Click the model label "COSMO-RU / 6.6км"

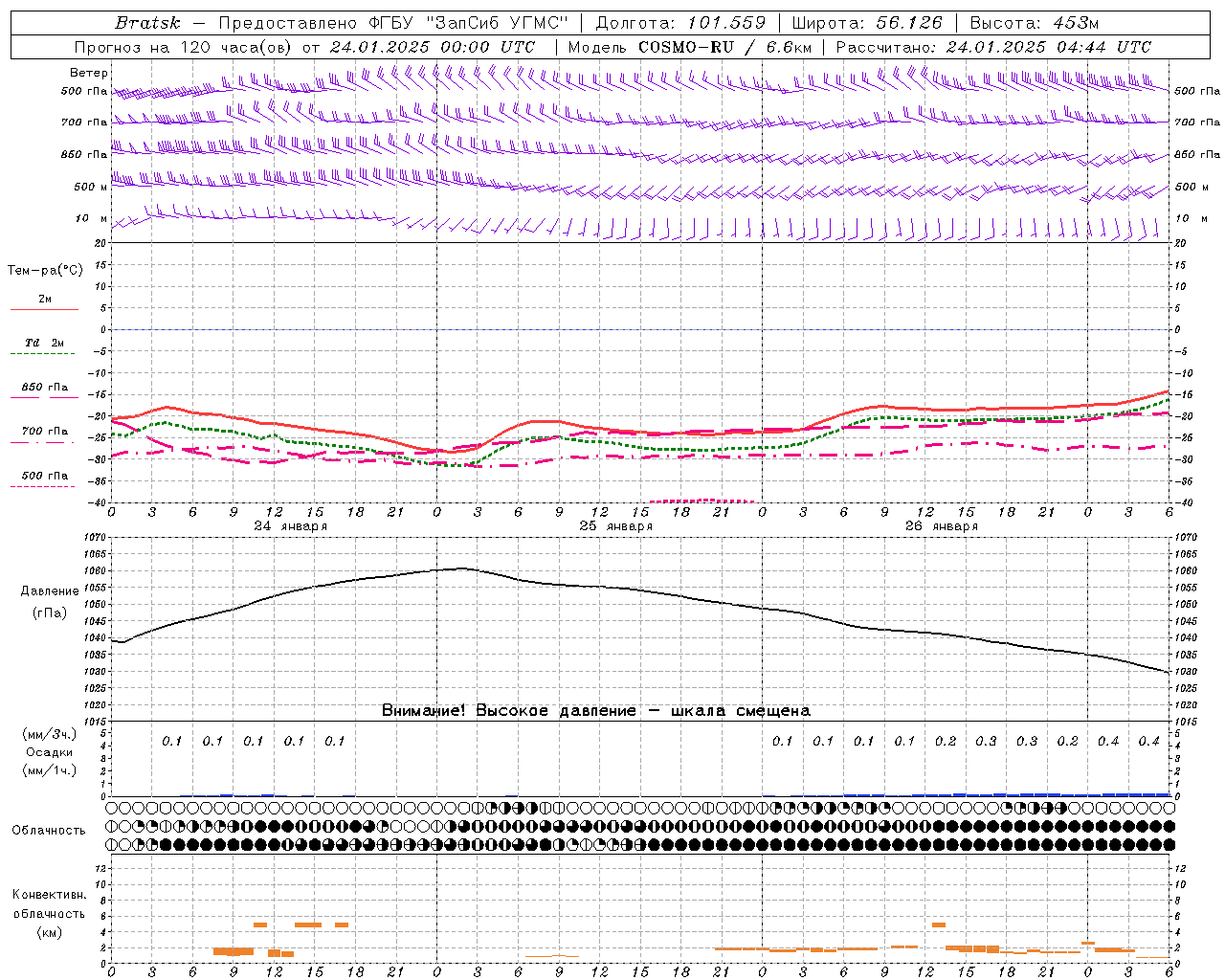[x=725, y=47]
